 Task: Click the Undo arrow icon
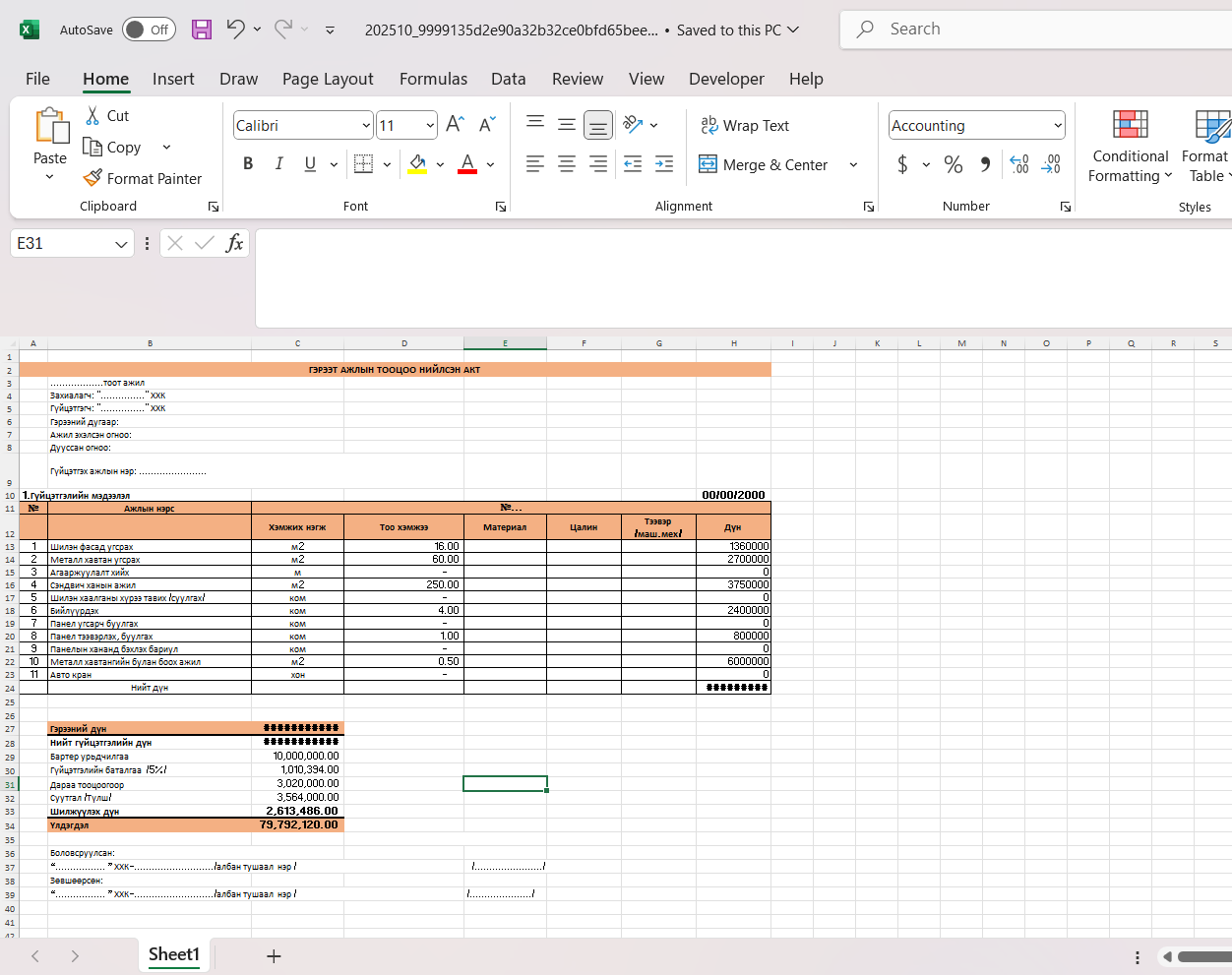[x=235, y=30]
